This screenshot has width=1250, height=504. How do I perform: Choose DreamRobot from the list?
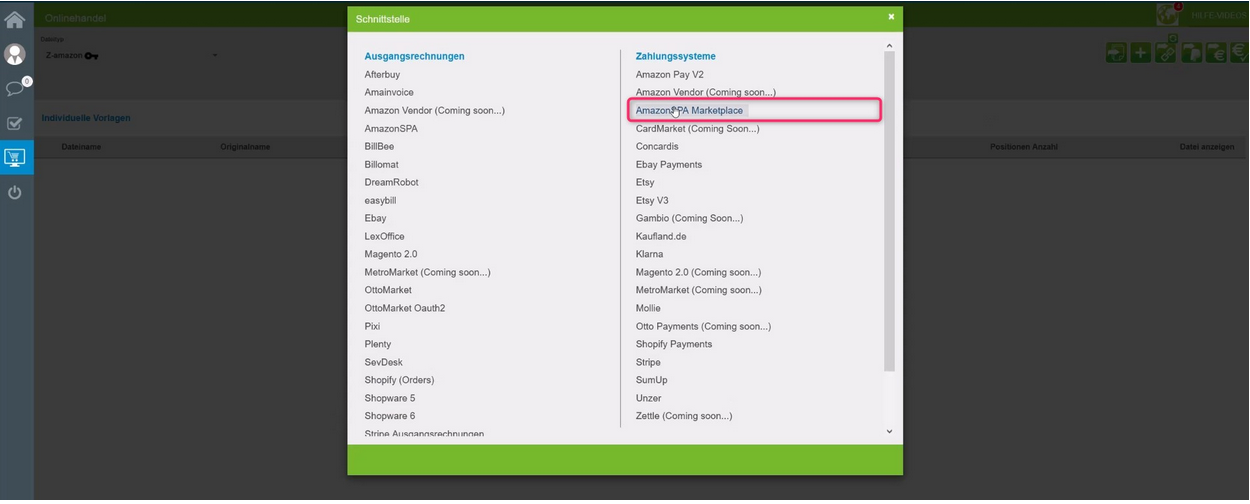coord(391,183)
